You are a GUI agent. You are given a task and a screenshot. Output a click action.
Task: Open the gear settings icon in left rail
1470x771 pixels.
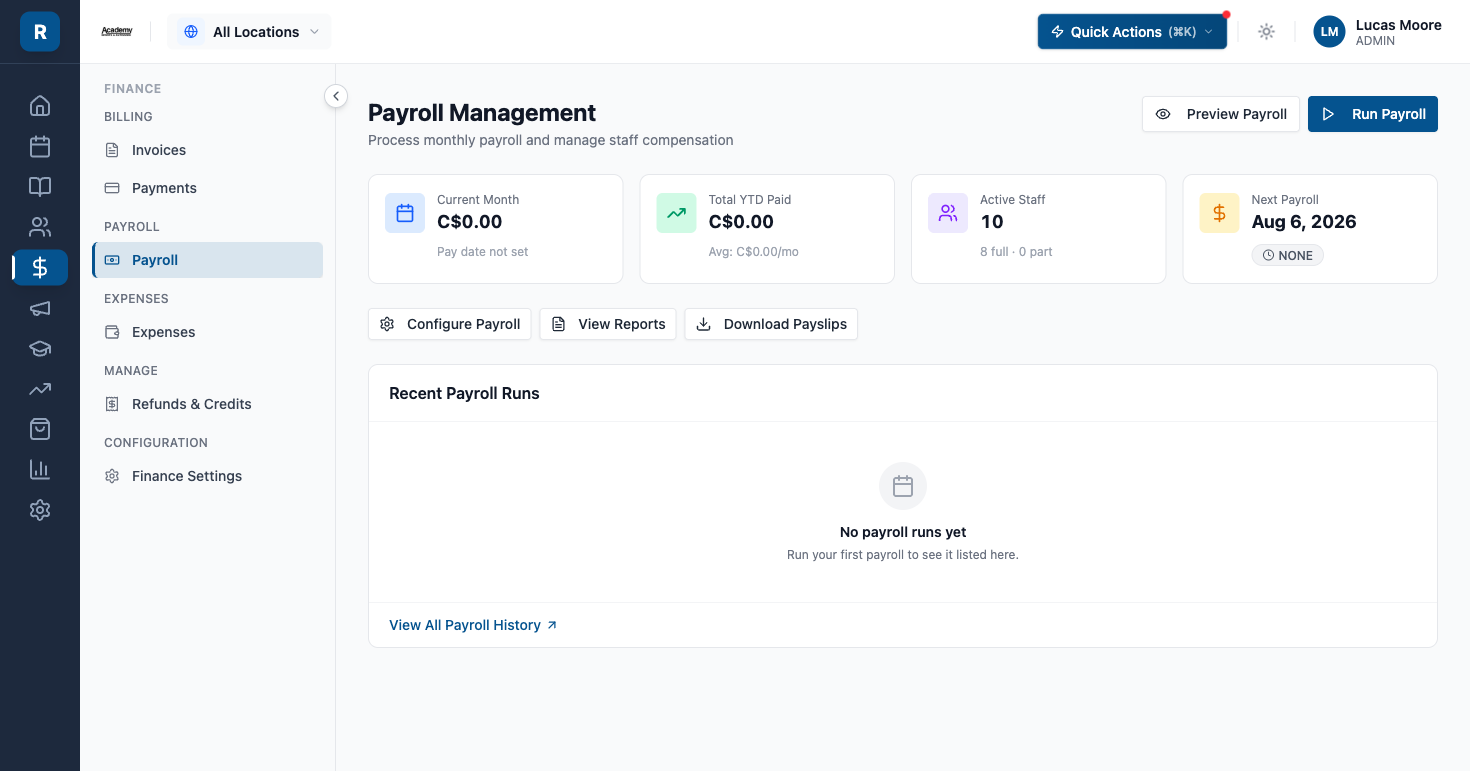coord(40,510)
